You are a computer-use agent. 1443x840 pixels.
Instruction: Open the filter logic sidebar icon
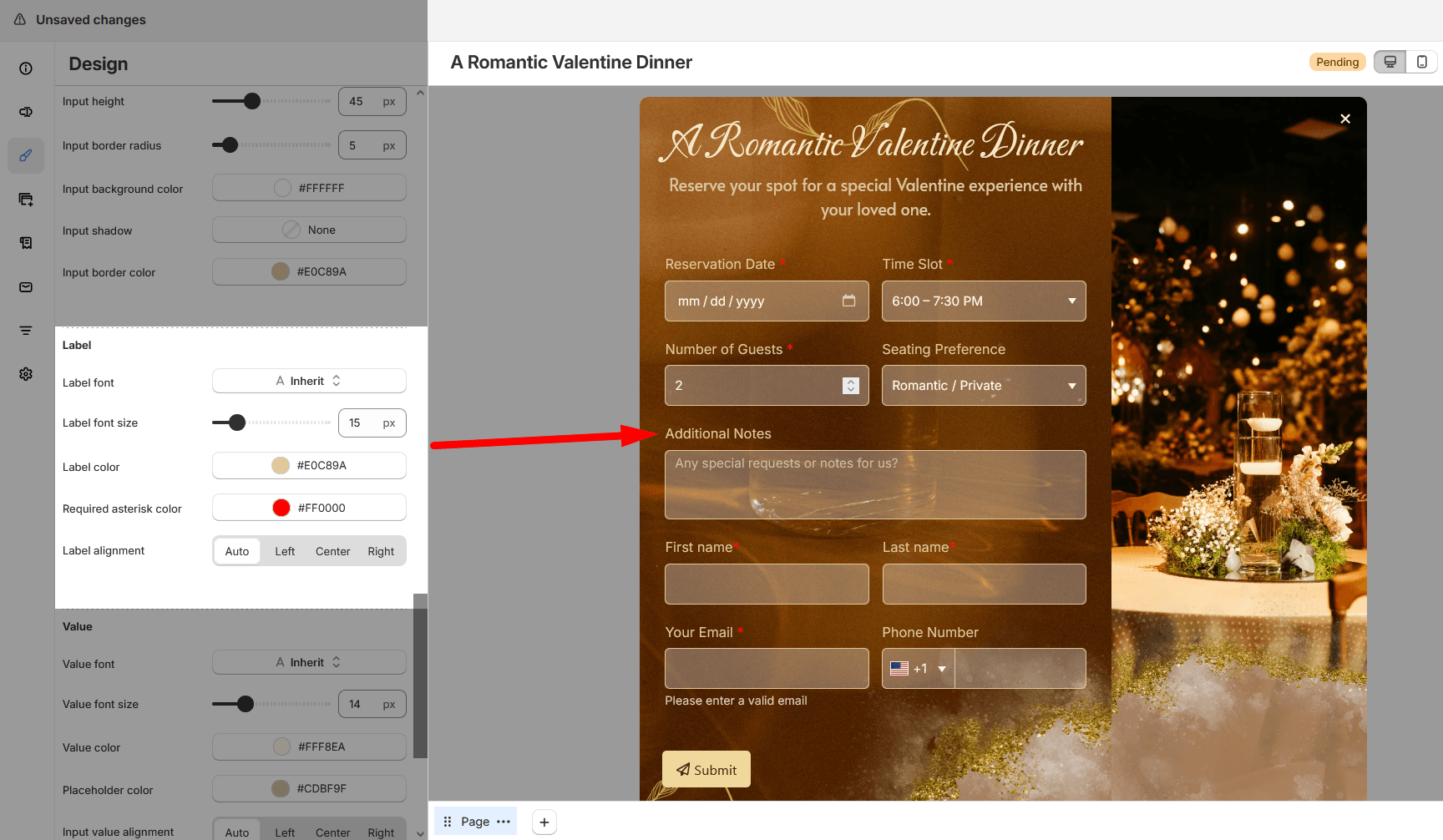pos(26,331)
